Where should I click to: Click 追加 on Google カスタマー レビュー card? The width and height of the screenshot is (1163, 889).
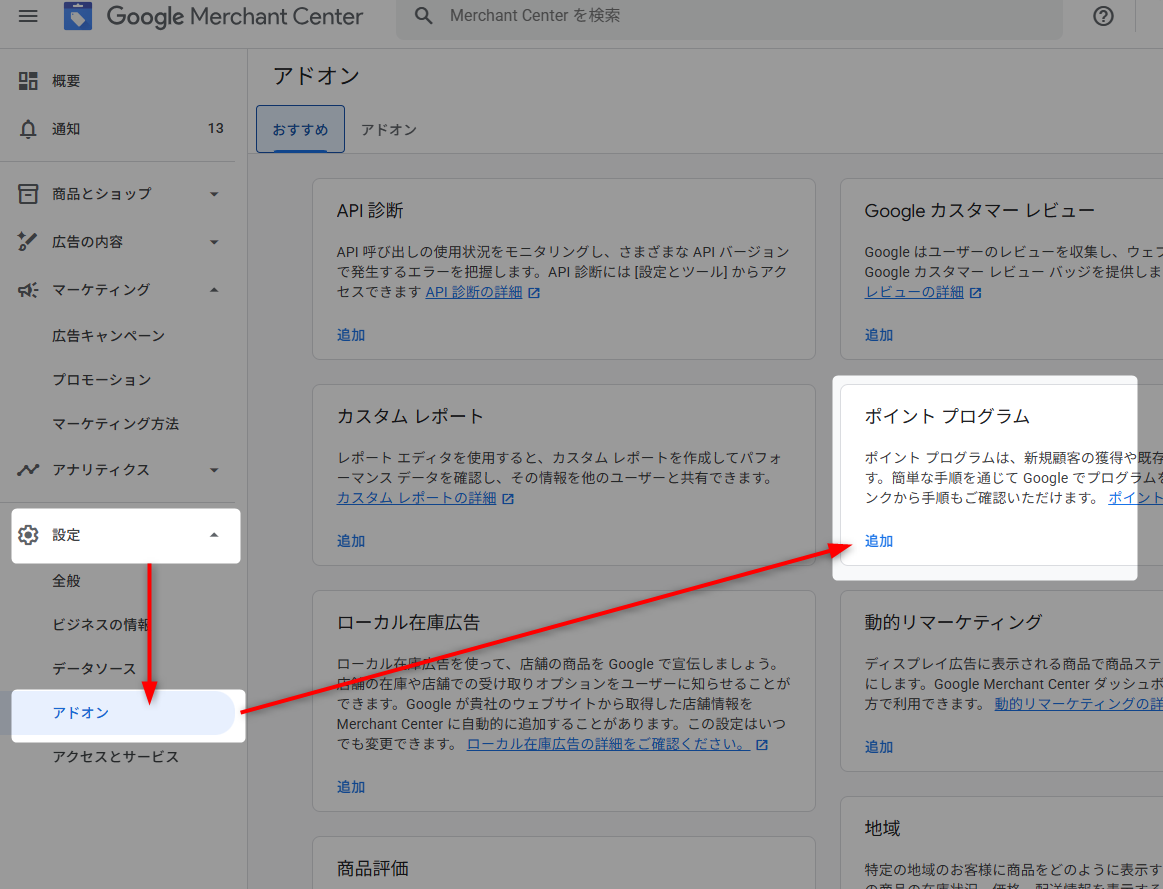tap(879, 335)
